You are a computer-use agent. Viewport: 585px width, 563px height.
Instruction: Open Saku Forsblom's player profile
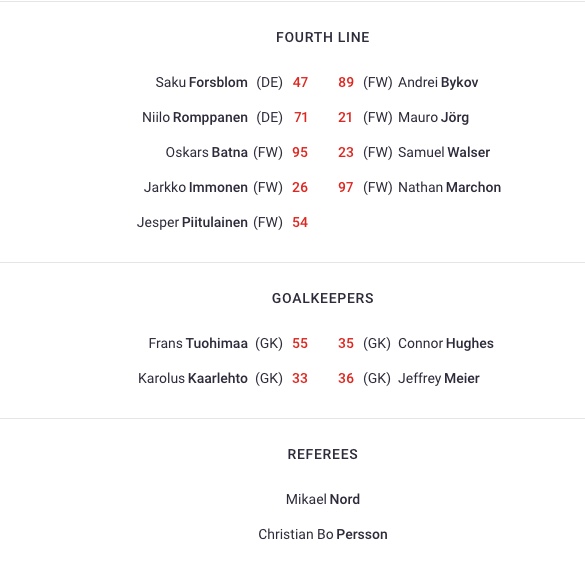point(201,82)
